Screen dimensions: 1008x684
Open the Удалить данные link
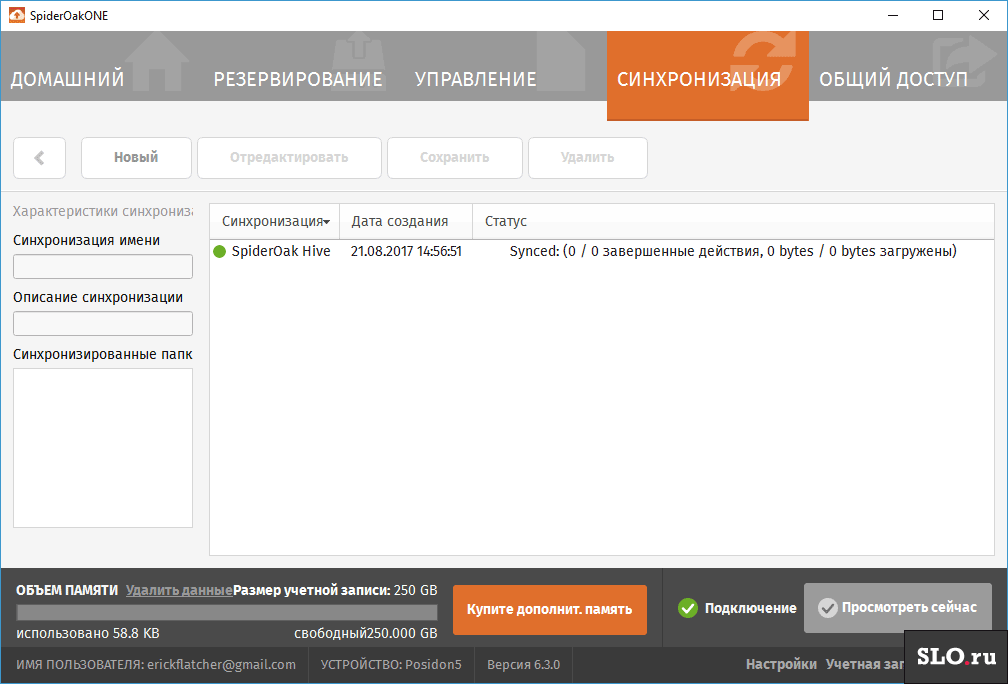point(179,590)
